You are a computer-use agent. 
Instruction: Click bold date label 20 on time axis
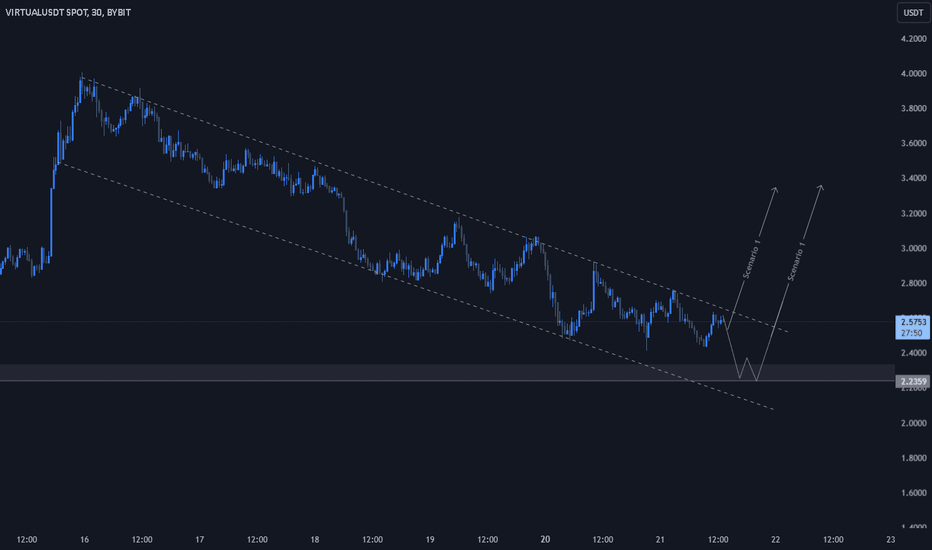(x=545, y=540)
